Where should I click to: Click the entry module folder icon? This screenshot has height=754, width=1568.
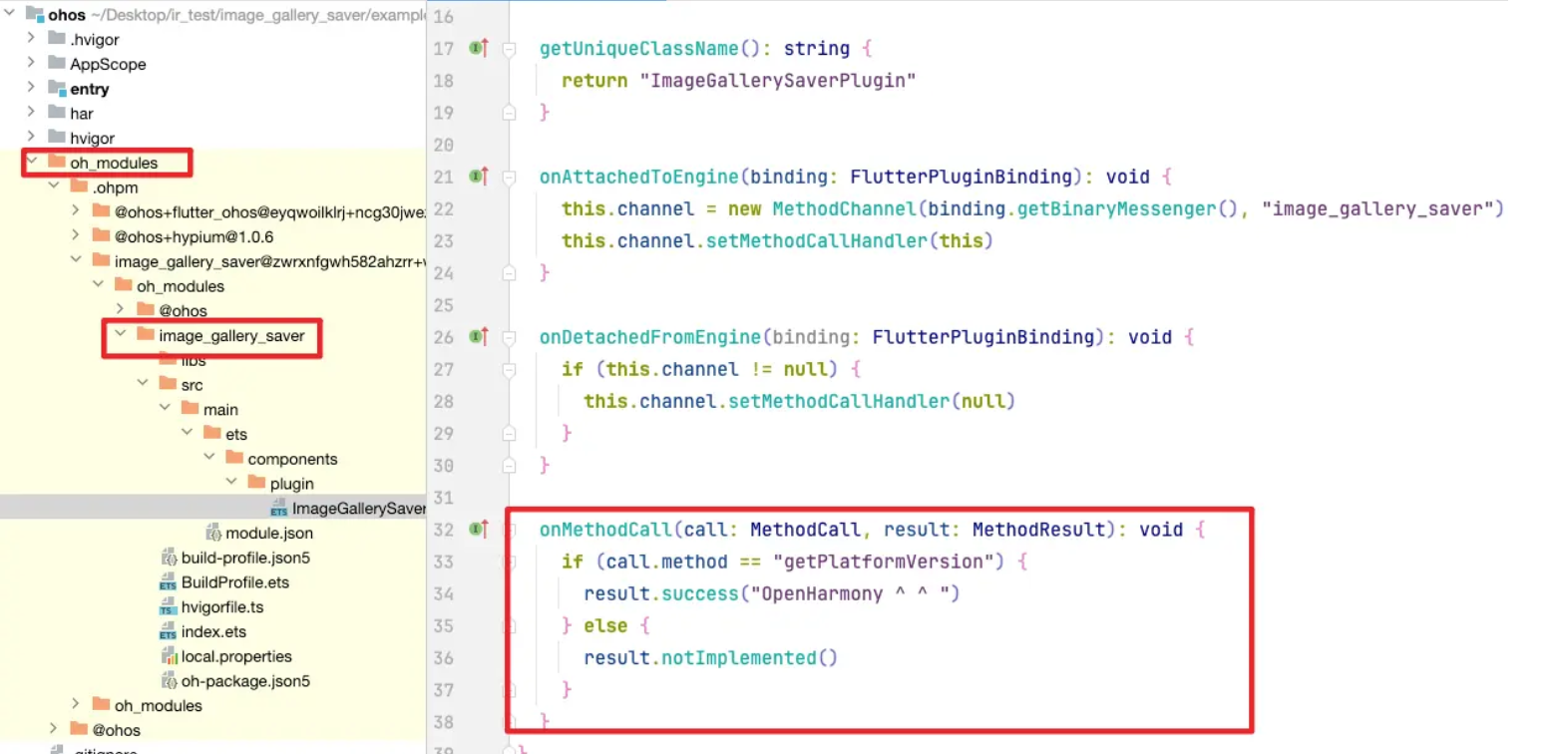click(x=57, y=89)
